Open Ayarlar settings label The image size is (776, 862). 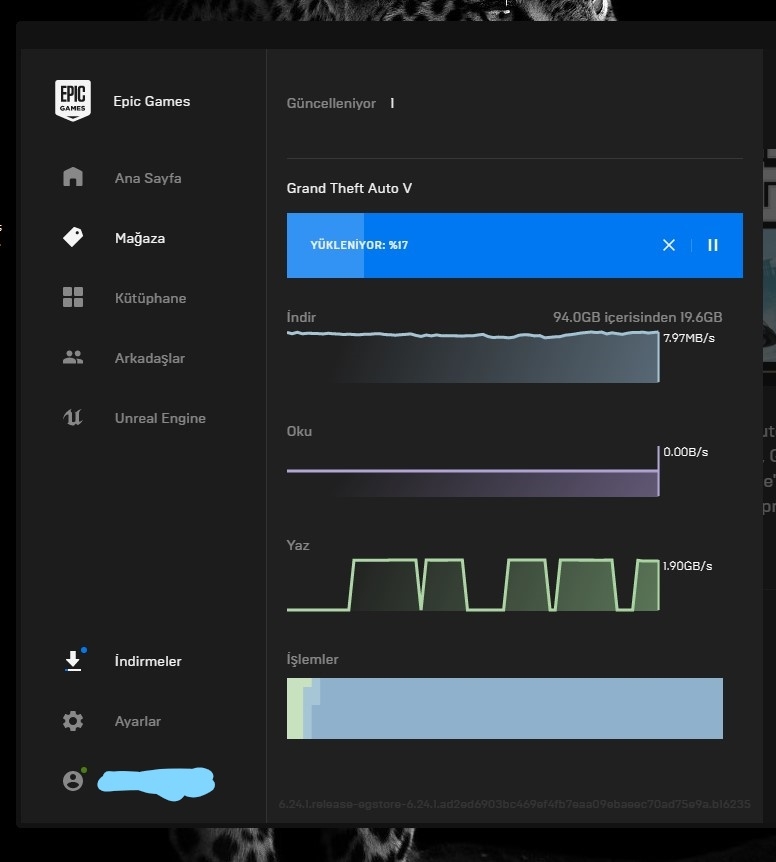[x=138, y=721]
